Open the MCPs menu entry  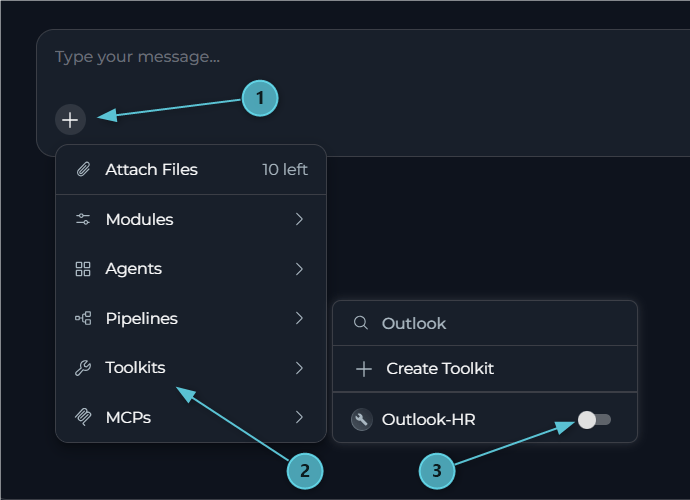point(191,417)
